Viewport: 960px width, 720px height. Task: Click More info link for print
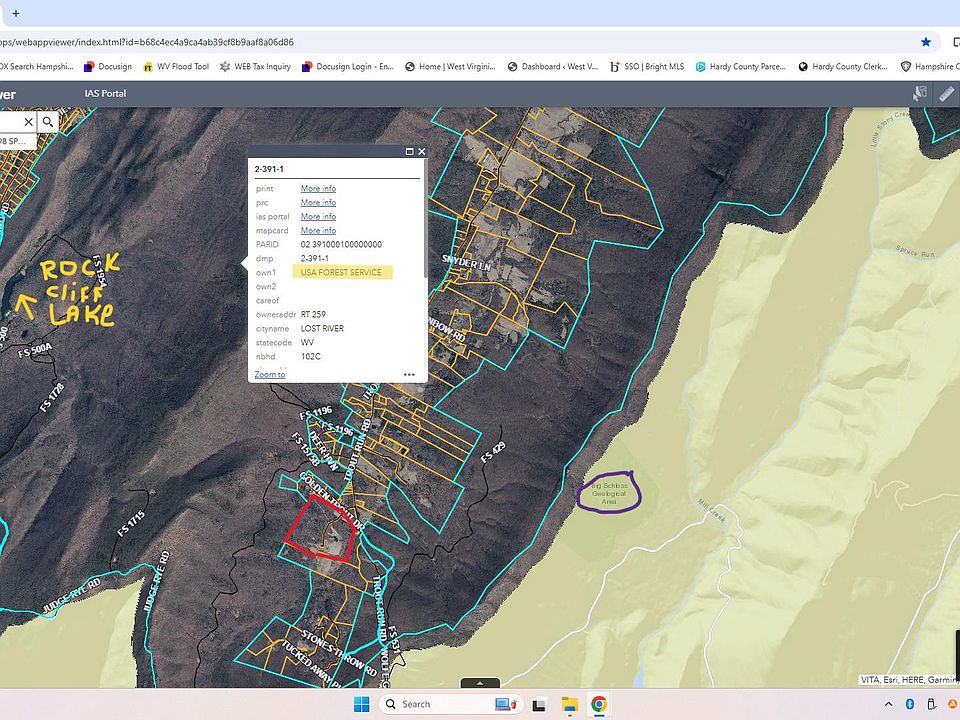[318, 188]
